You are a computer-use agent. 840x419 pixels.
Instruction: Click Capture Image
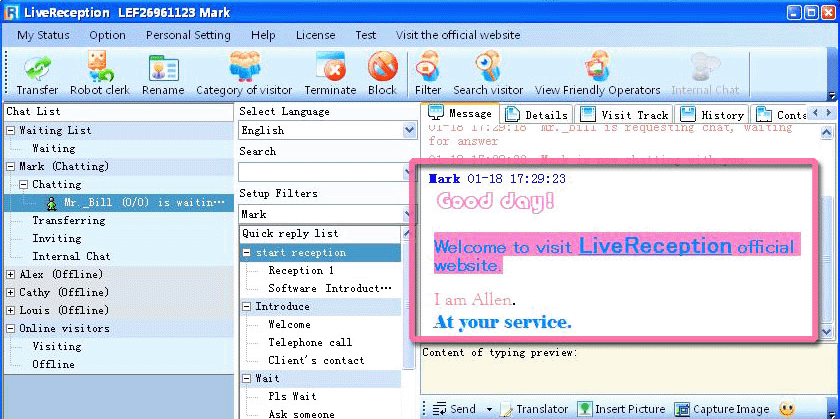pos(721,409)
